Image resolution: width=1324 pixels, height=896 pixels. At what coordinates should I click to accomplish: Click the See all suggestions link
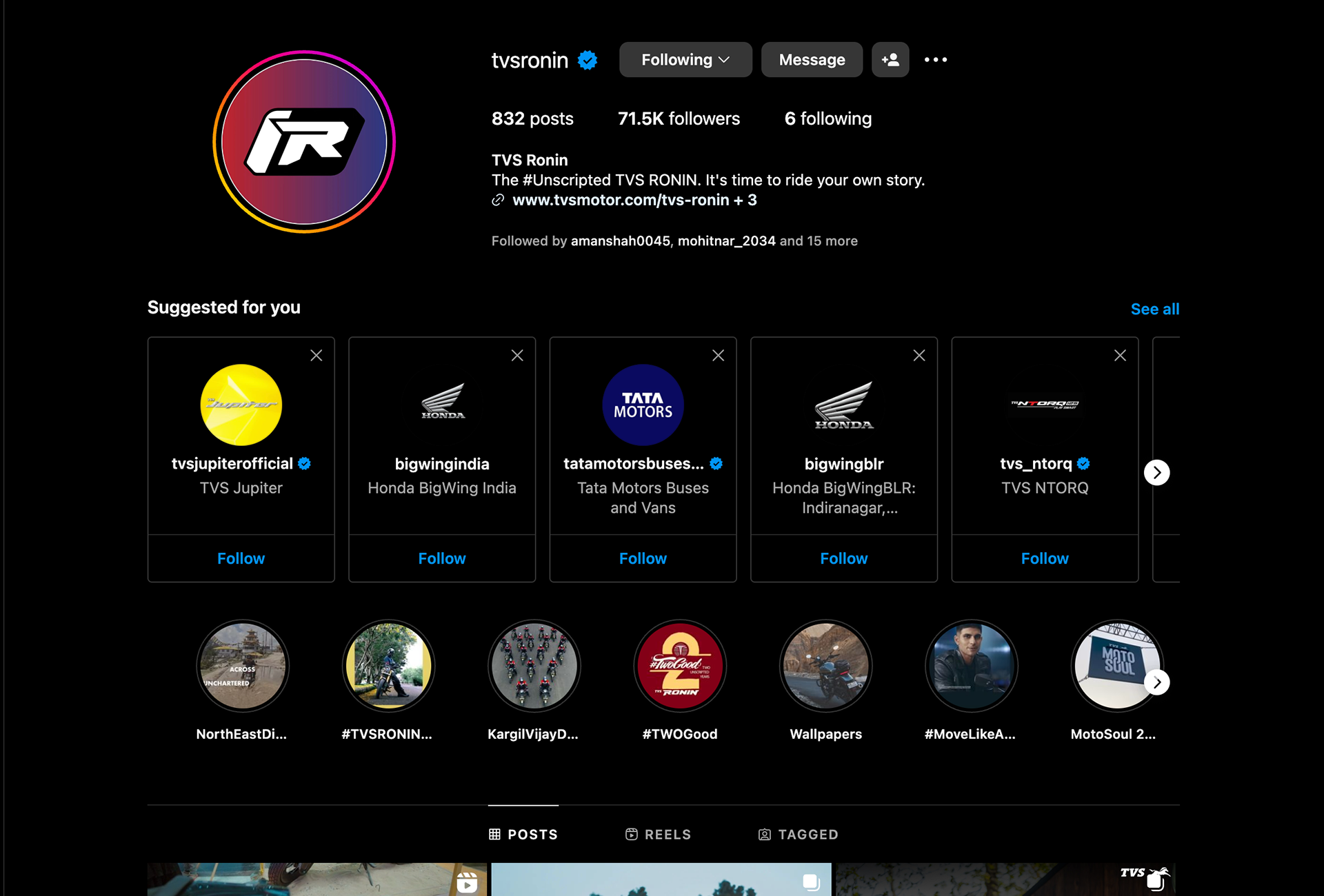click(x=1154, y=309)
